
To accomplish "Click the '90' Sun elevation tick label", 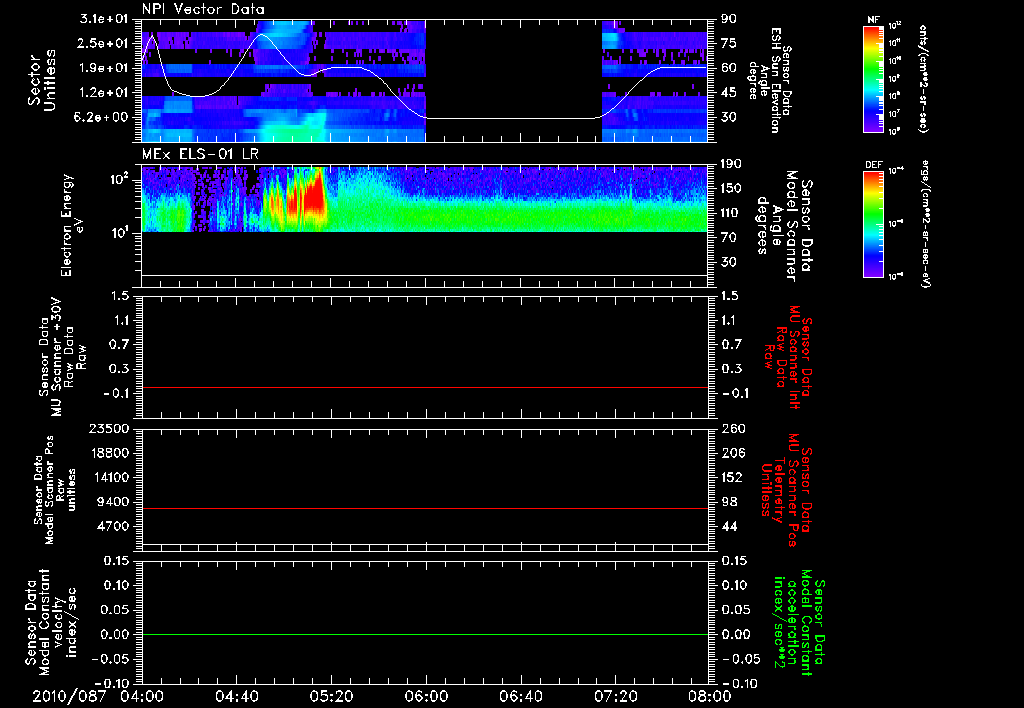I will pyautogui.click(x=729, y=19).
